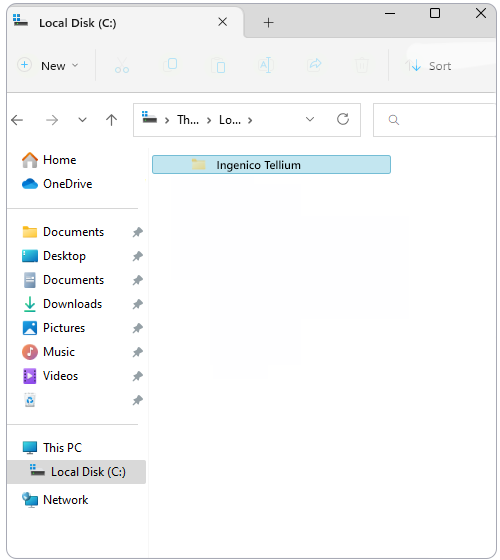Open Downloads in the sidebar
This screenshot has height=560, width=500.
point(72,304)
